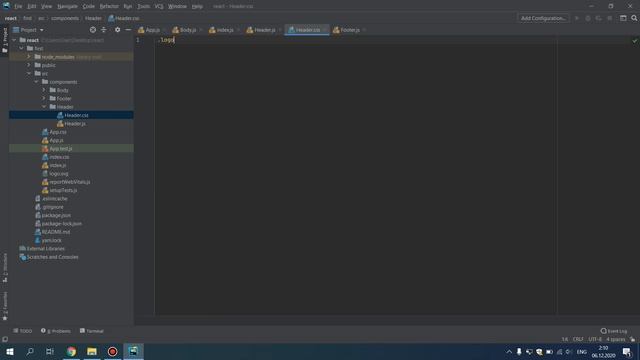The width and height of the screenshot is (640, 360).
Task: Hide the Project panel with minus icon
Action: [128, 30]
